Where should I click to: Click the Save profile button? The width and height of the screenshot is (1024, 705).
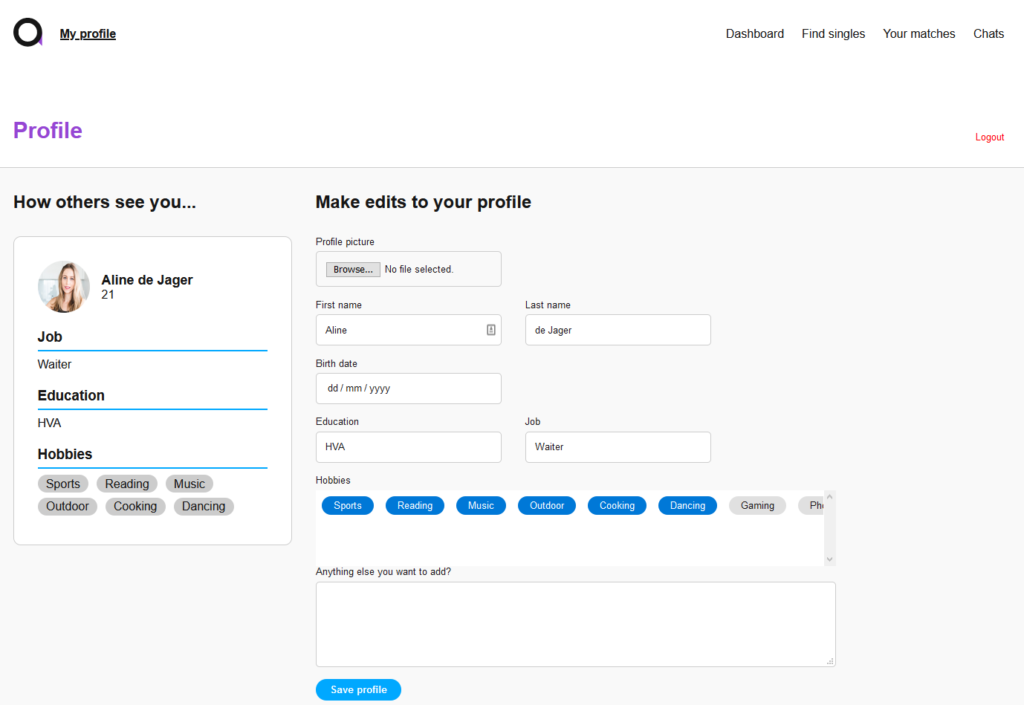[358, 690]
